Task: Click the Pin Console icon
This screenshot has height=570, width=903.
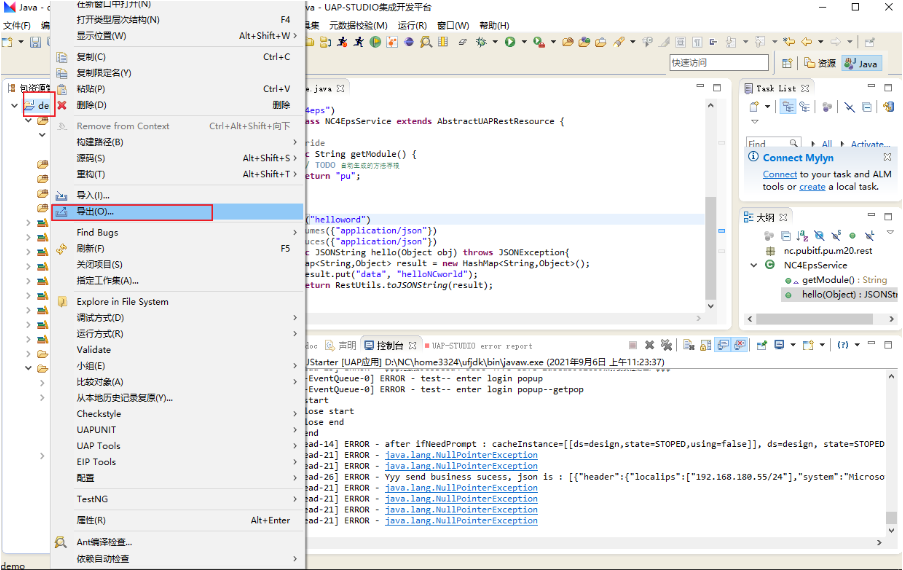Action: 762,345
